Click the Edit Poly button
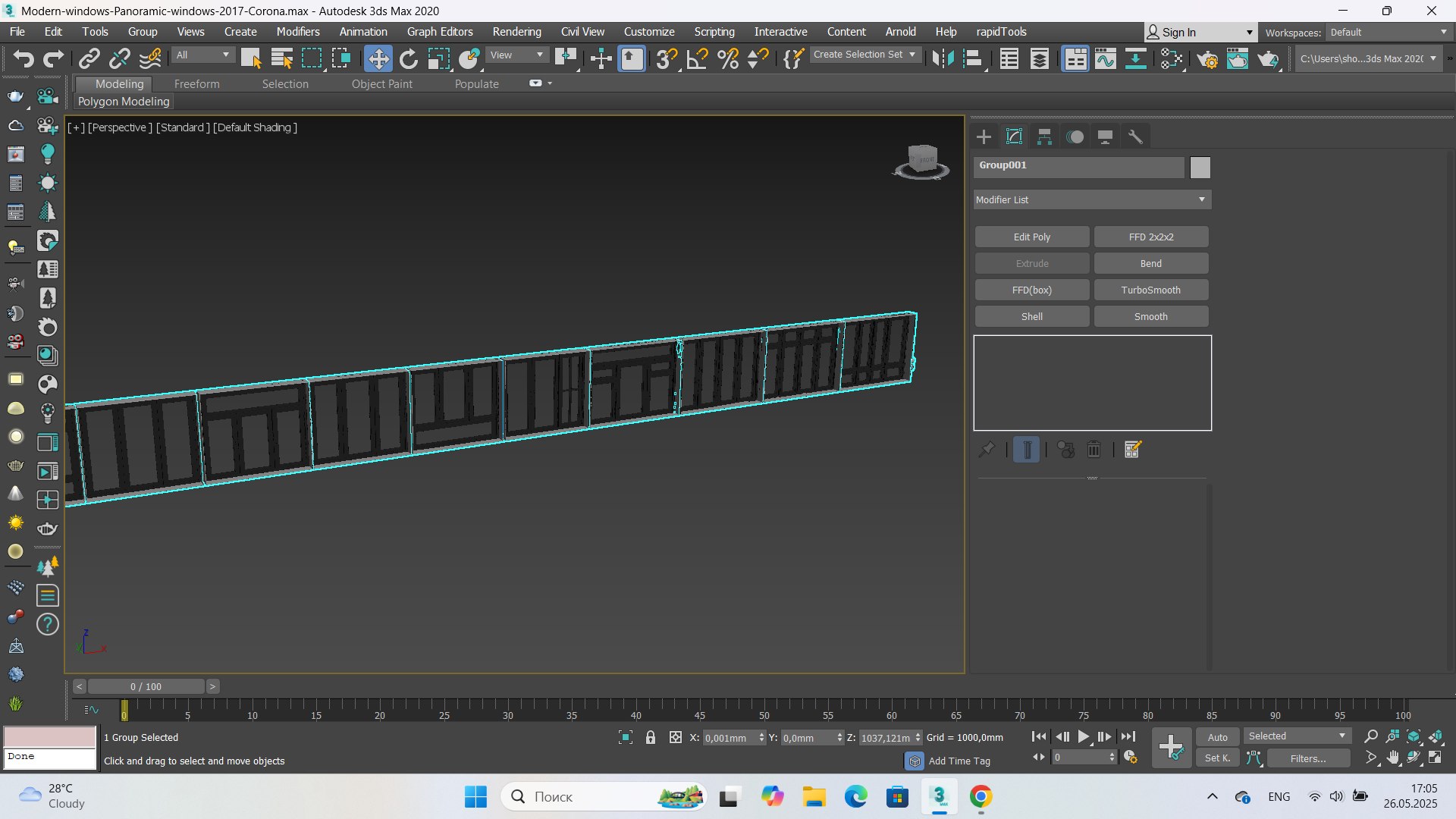The image size is (1456, 819). click(1031, 237)
